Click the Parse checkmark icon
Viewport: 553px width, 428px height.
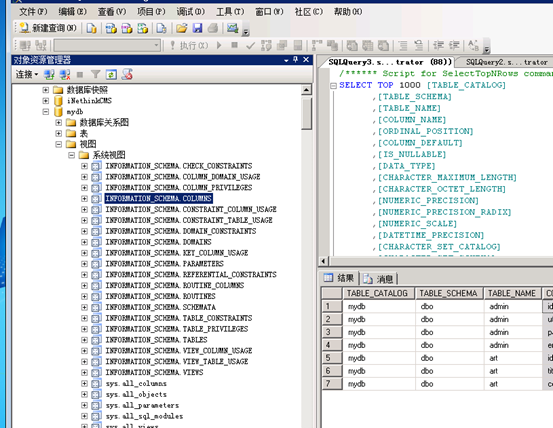coord(250,45)
